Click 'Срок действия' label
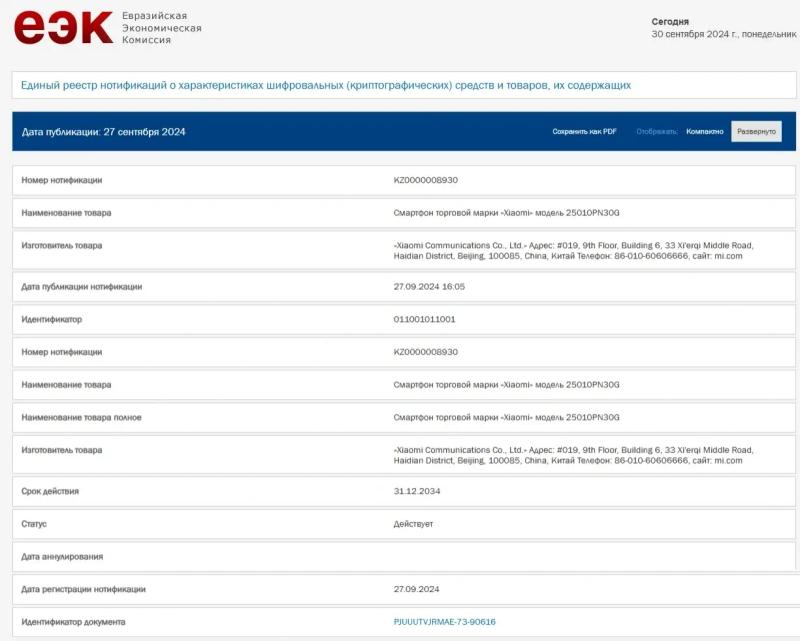The width and height of the screenshot is (800, 641). point(50,491)
